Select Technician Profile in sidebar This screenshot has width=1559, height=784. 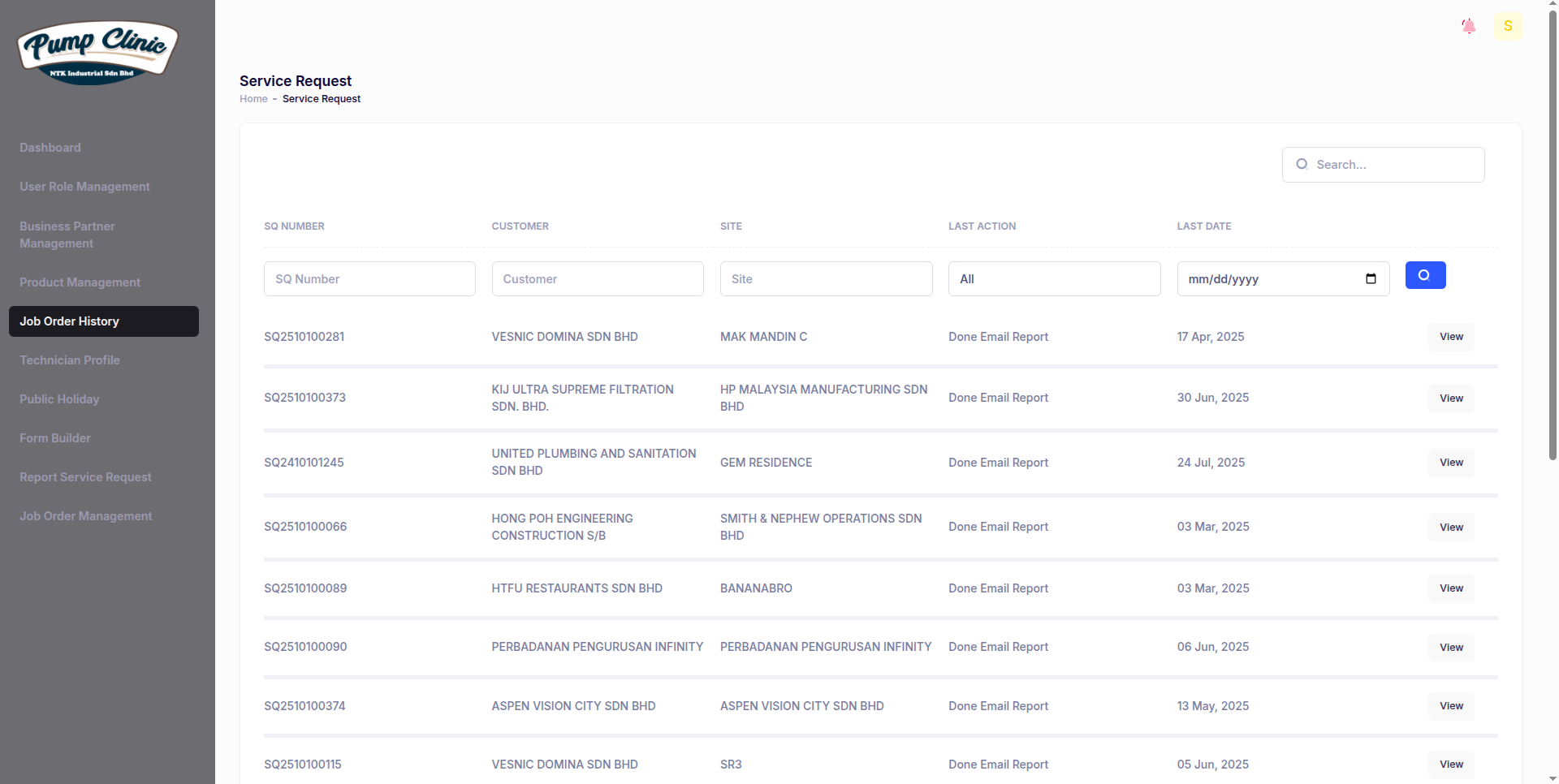point(70,360)
